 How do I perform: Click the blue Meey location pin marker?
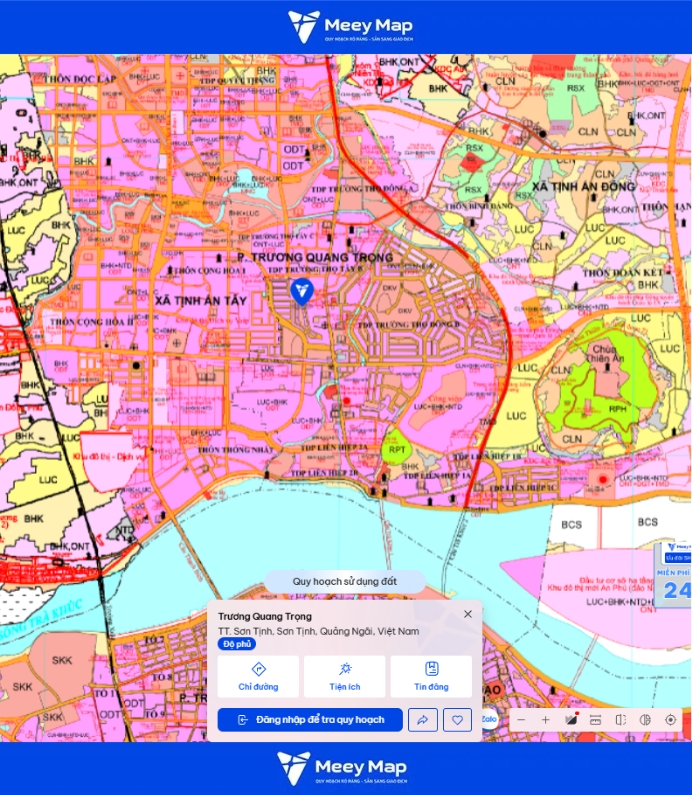[x=302, y=292]
